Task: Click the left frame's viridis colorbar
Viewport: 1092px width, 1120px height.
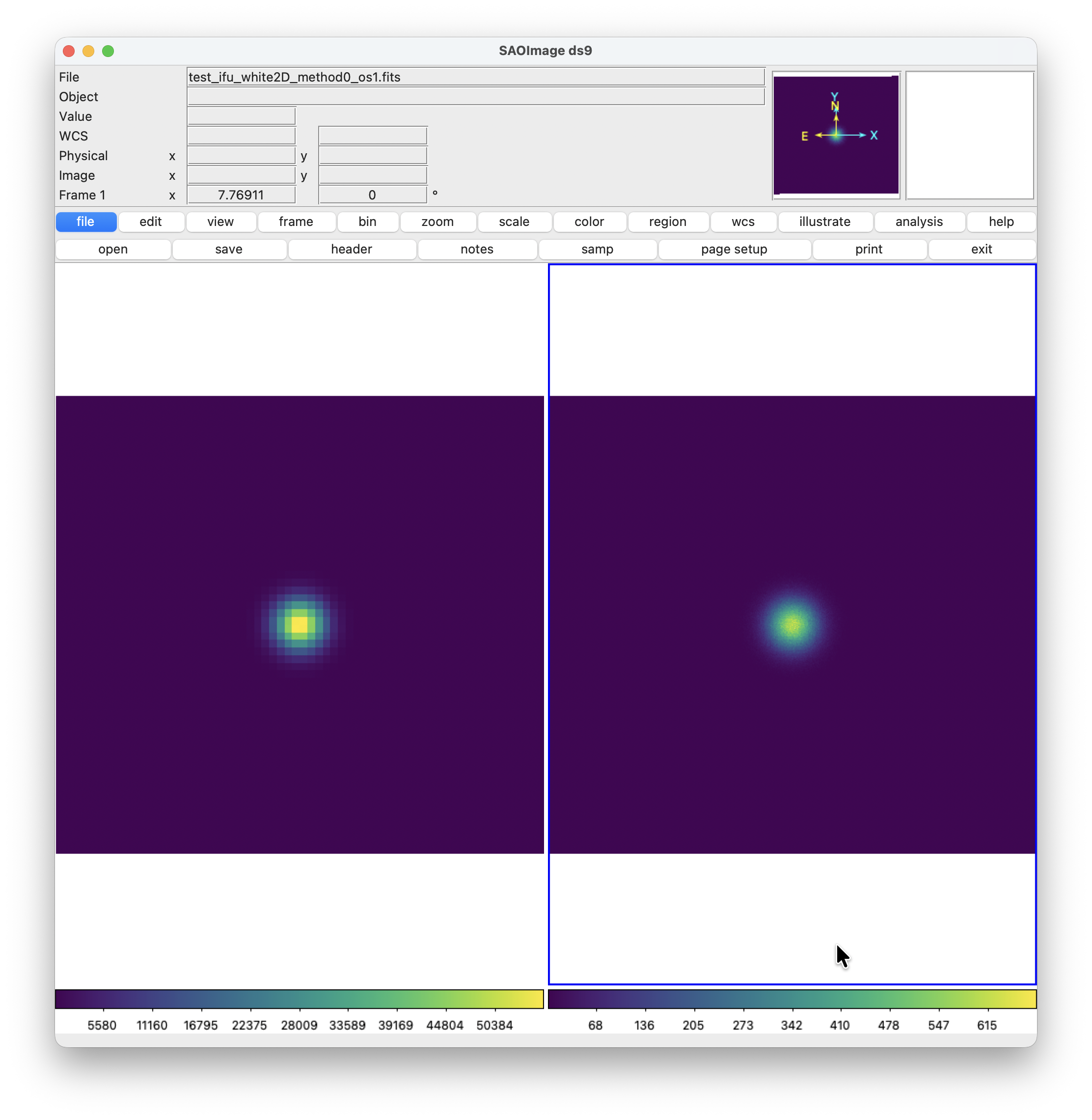Action: (x=299, y=999)
